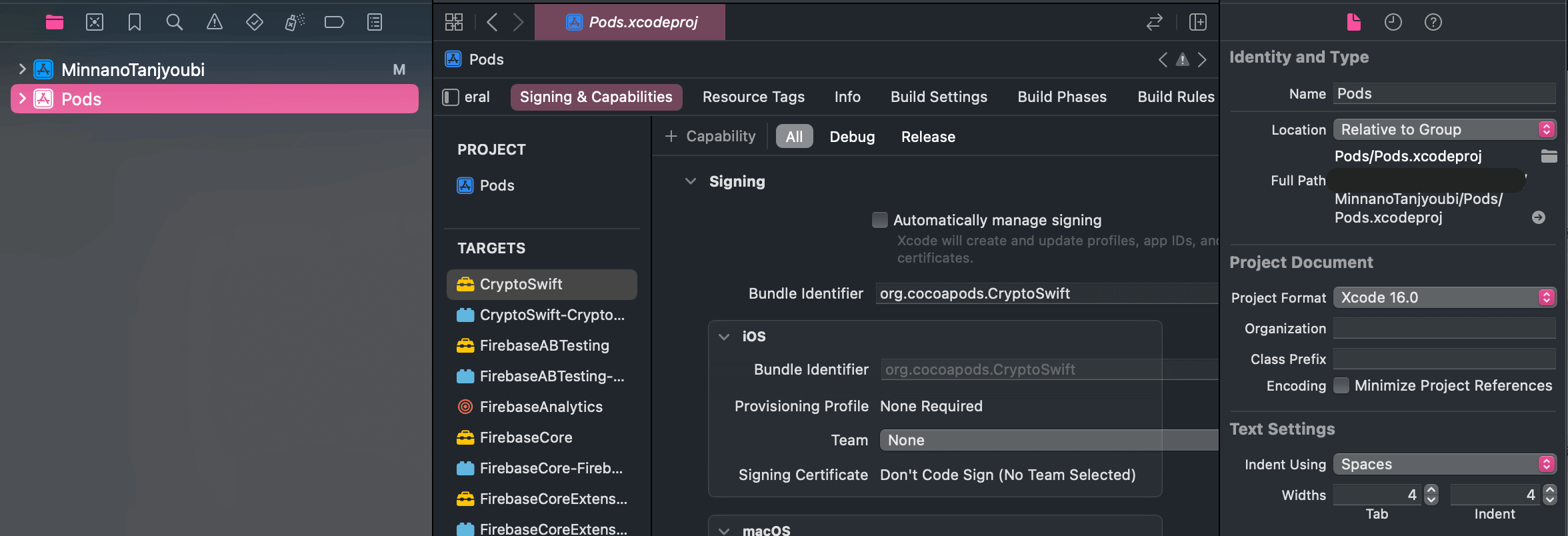Show the History inspector clock icon
Image resolution: width=1568 pixels, height=536 pixels.
point(1393,23)
